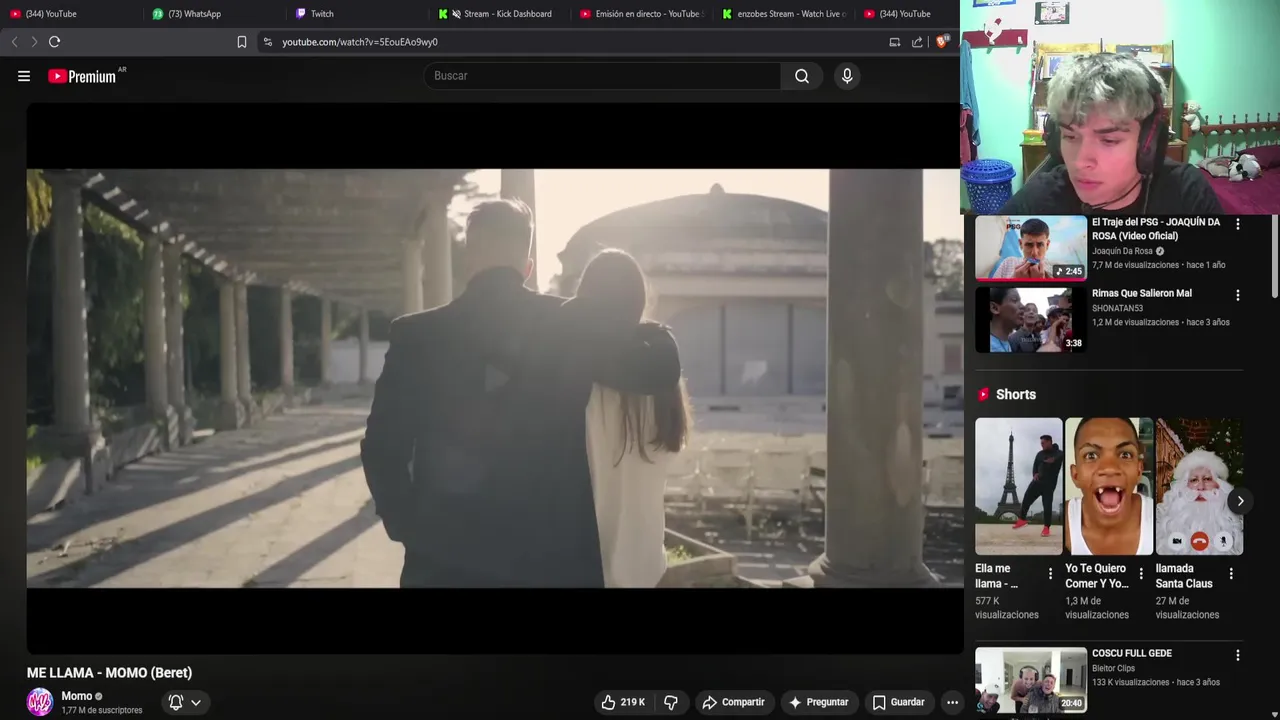Open the Momo channel name link
Viewport: 1280px width, 720px height.
[x=77, y=696]
